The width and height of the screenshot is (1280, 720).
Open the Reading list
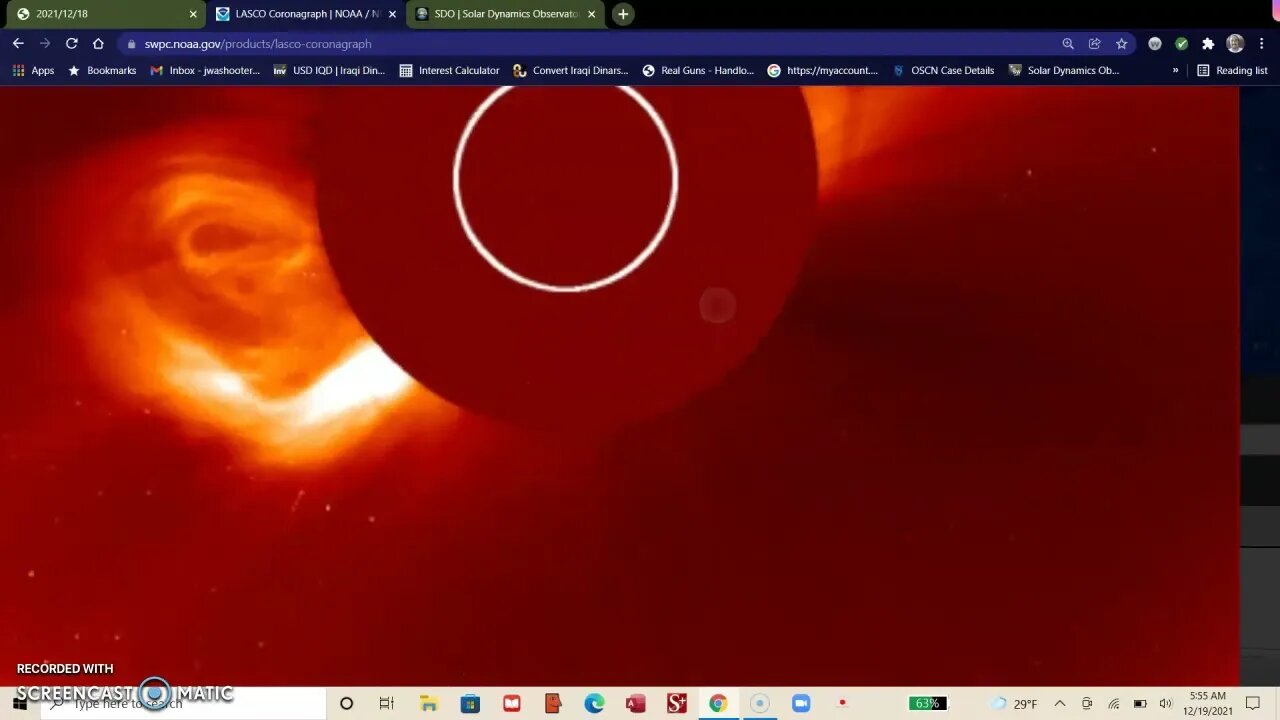(x=1232, y=71)
